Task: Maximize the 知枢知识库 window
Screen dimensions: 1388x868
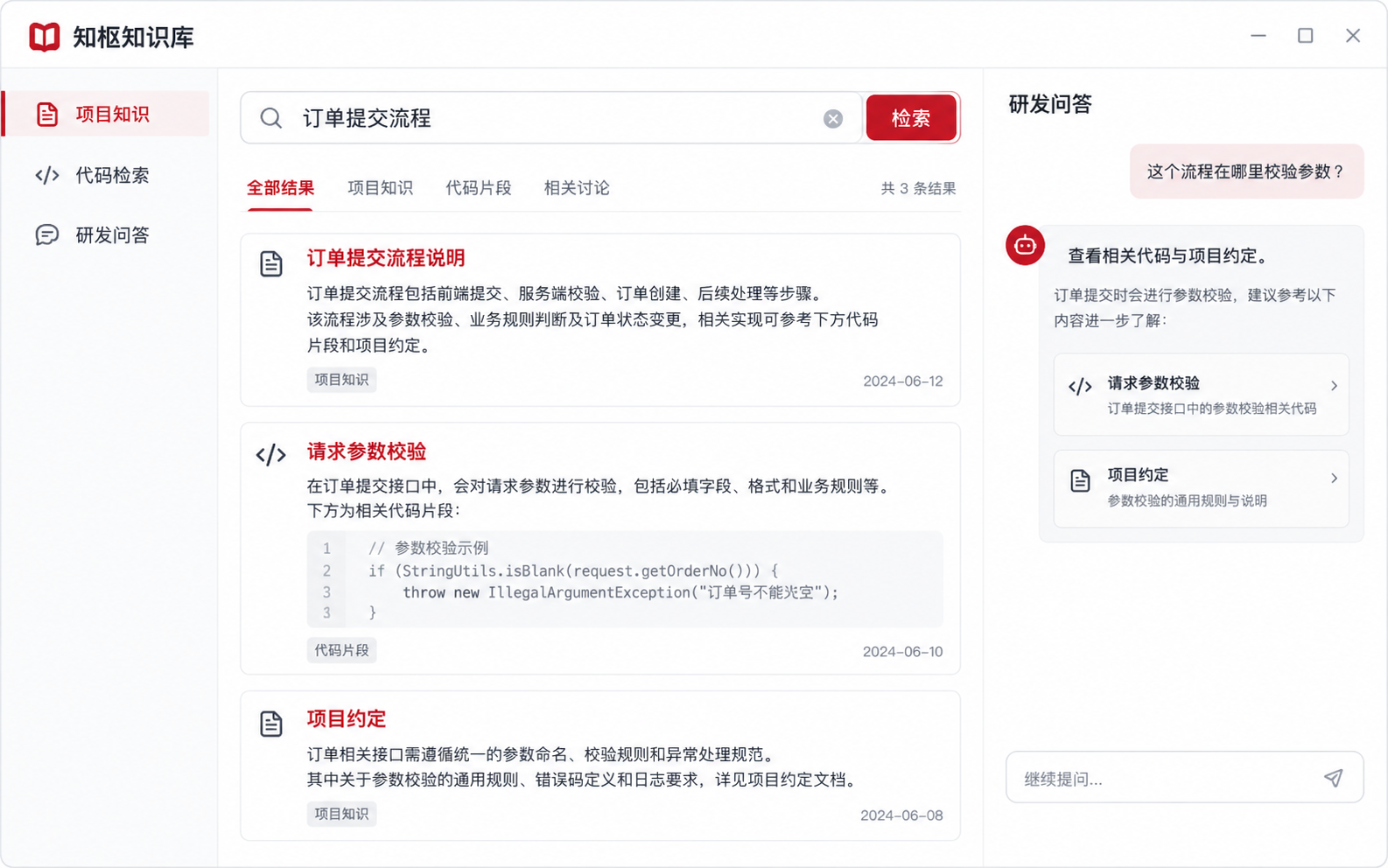Action: [x=1305, y=36]
